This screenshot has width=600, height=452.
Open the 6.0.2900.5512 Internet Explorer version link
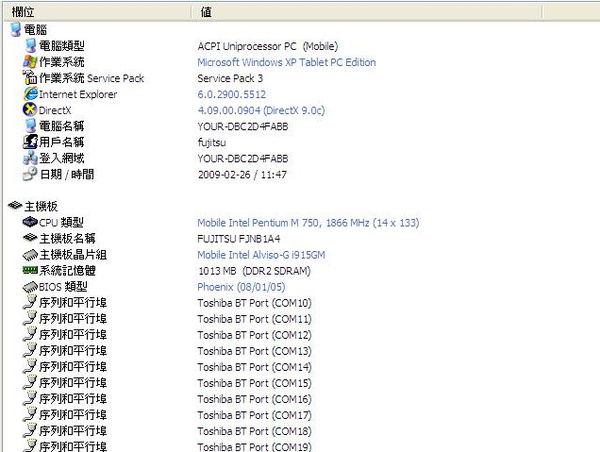point(232,95)
